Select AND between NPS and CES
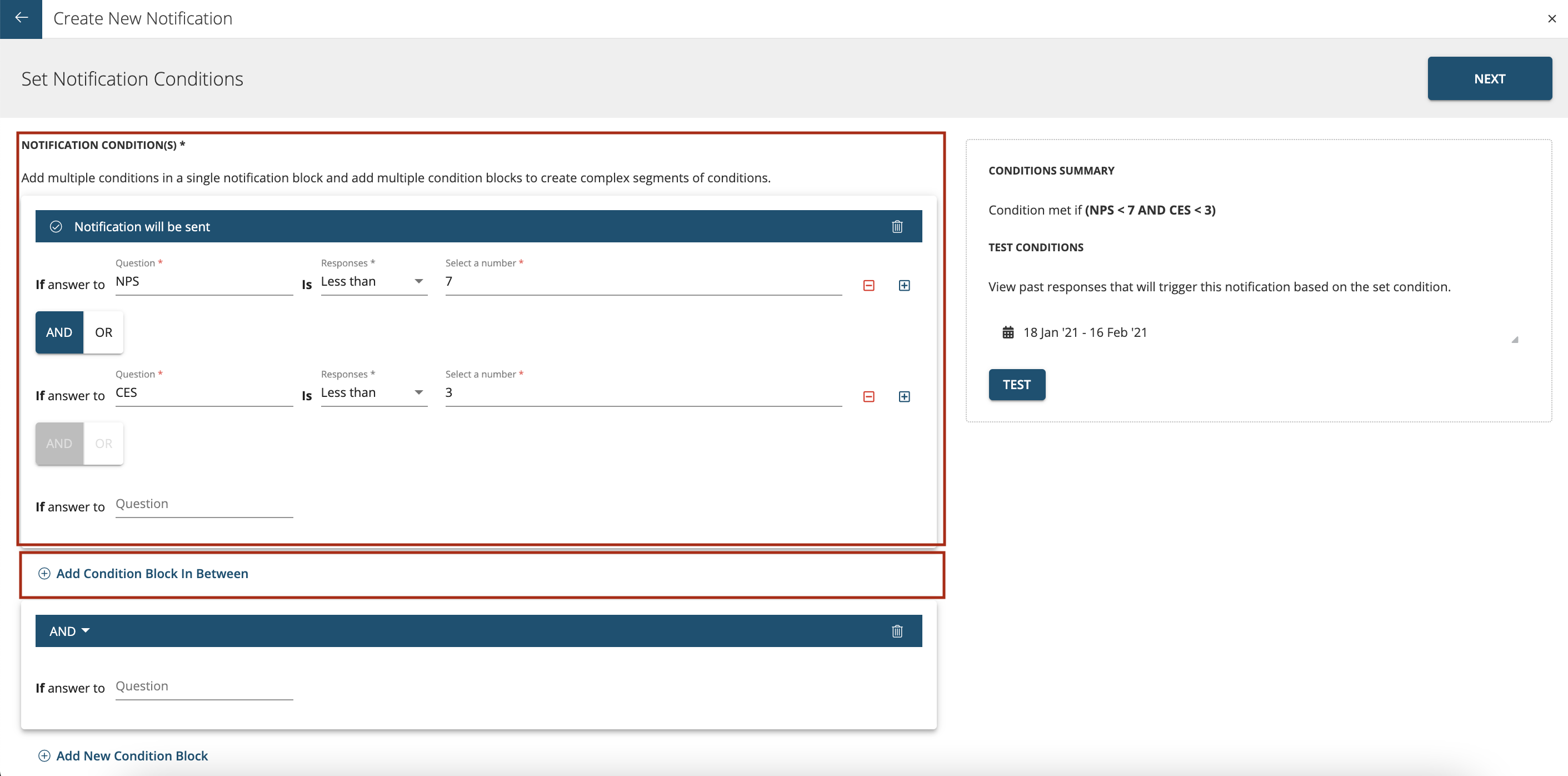 click(x=59, y=332)
